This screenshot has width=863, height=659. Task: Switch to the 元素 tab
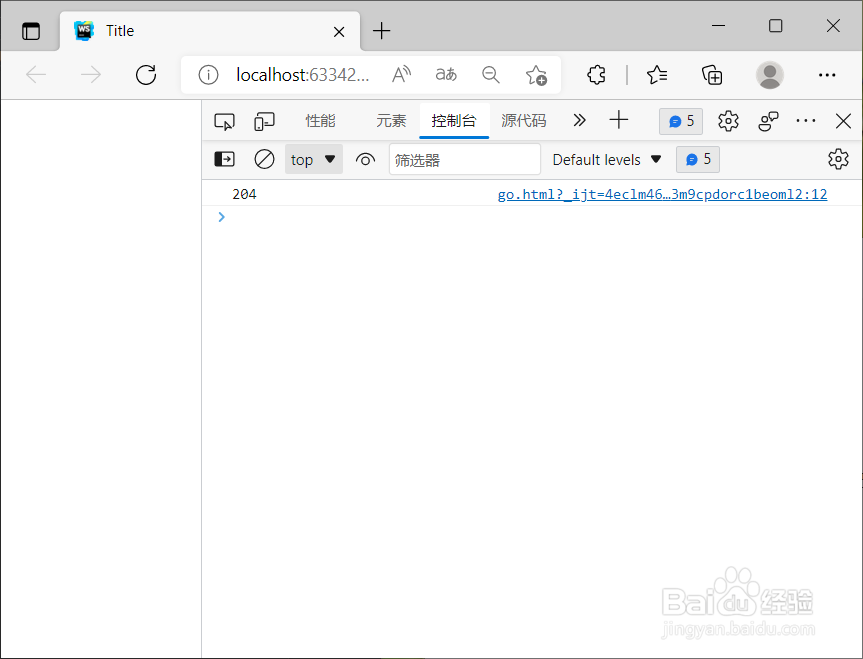(x=391, y=121)
